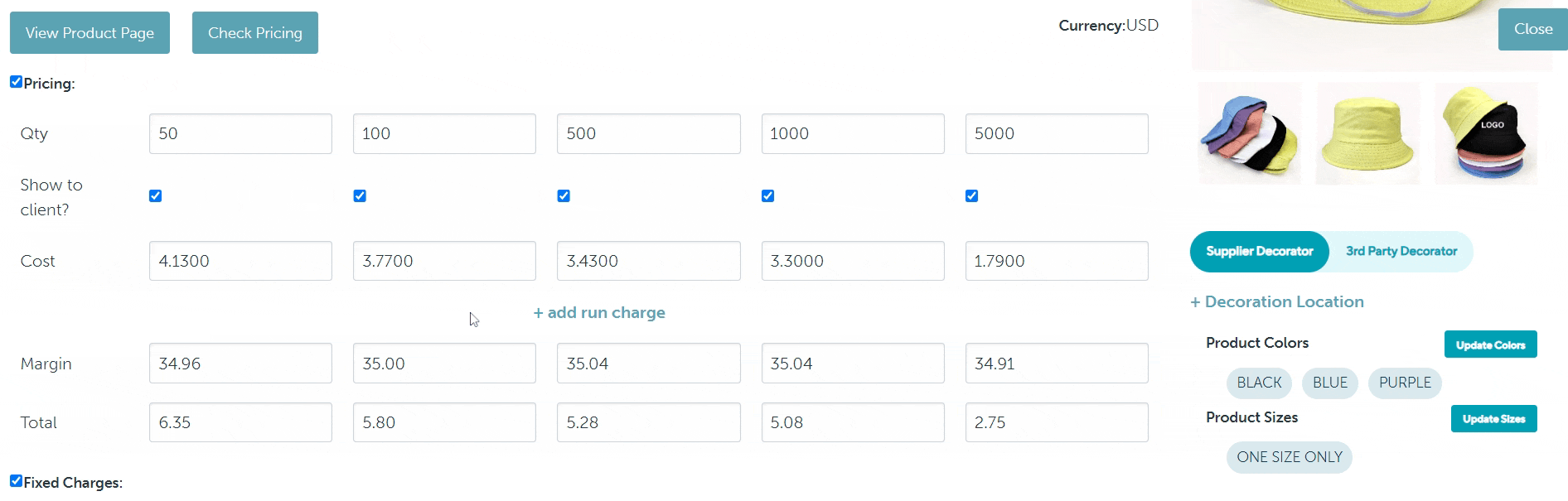Viewport: 1568px width, 501px height.
Task: Select the BLACK color chip
Action: click(x=1259, y=383)
